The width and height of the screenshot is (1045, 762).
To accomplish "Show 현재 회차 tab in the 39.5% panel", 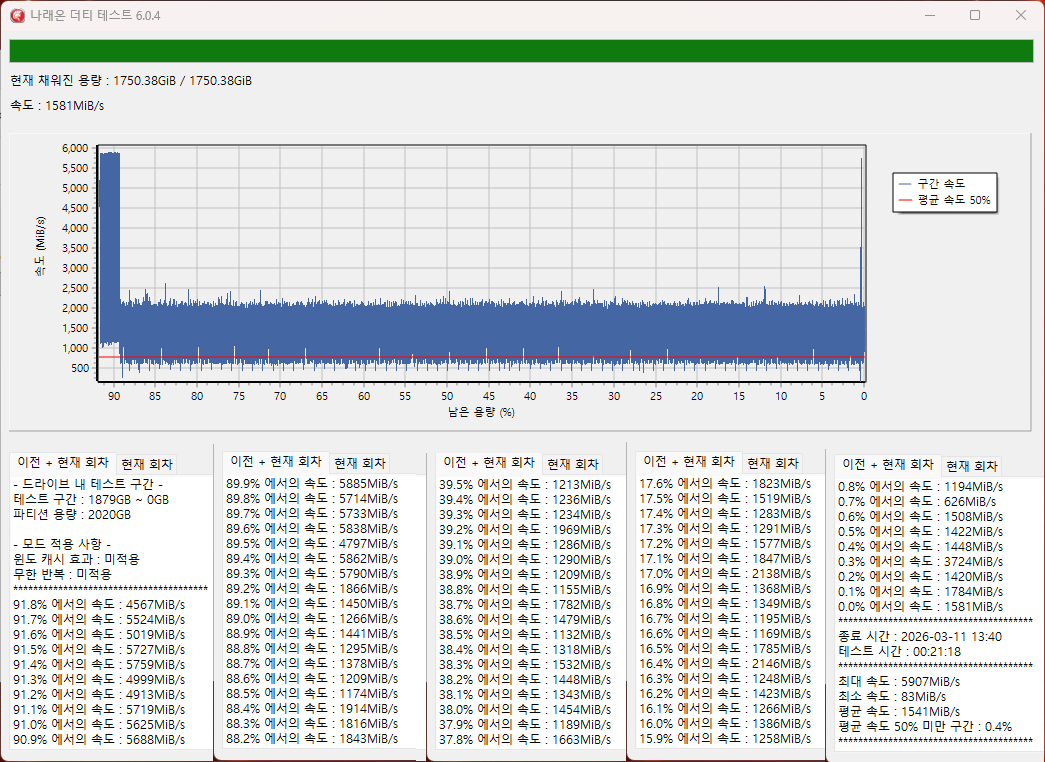I will point(572,463).
